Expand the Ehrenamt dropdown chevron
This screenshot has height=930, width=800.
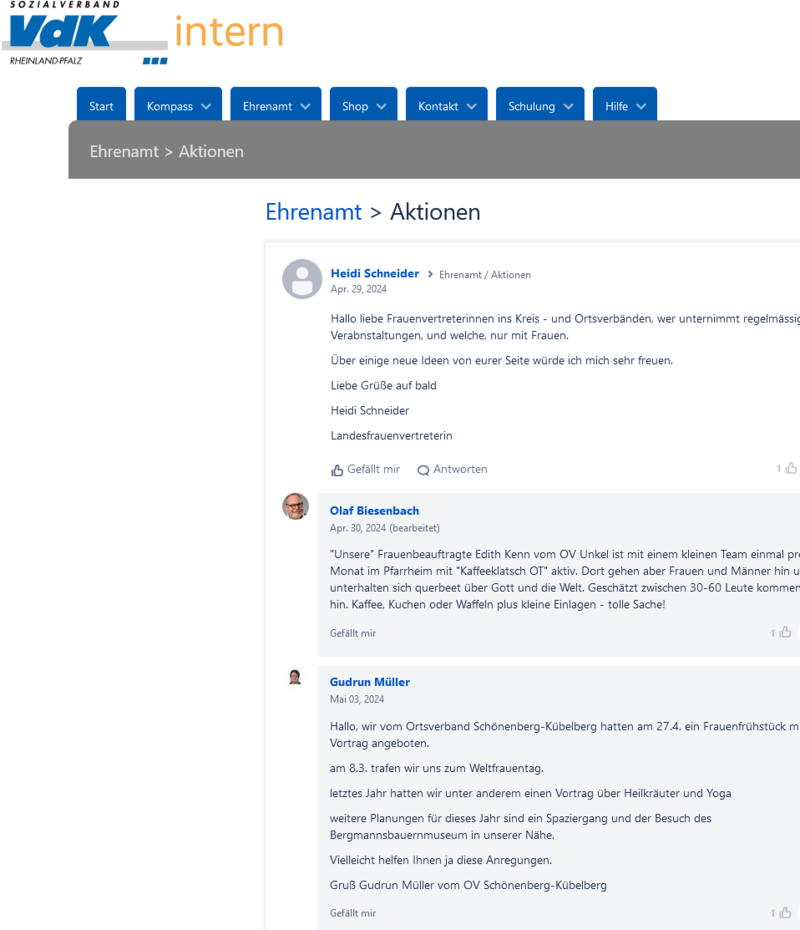point(305,106)
